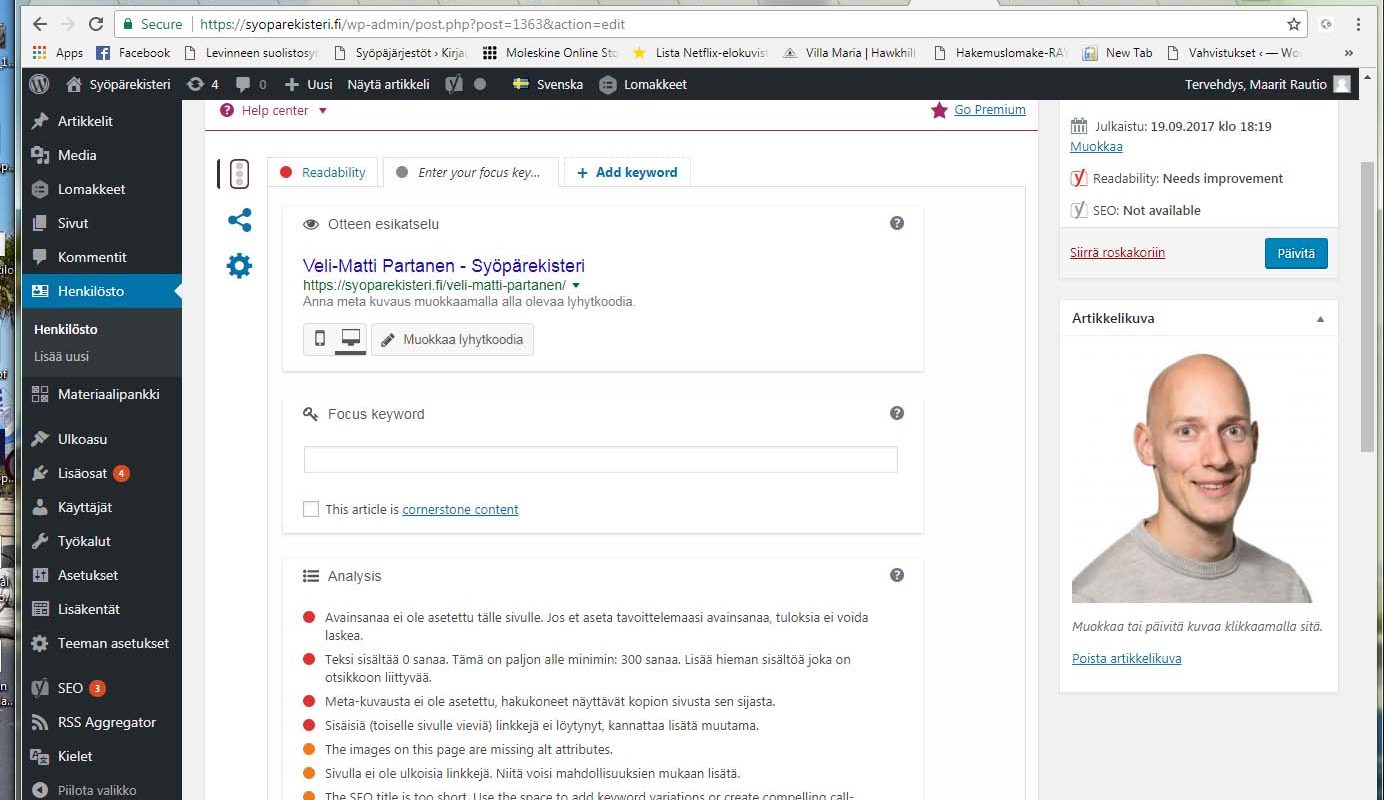The height and width of the screenshot is (800, 1384).
Task: Open the cornerstone content link
Action: pos(460,509)
